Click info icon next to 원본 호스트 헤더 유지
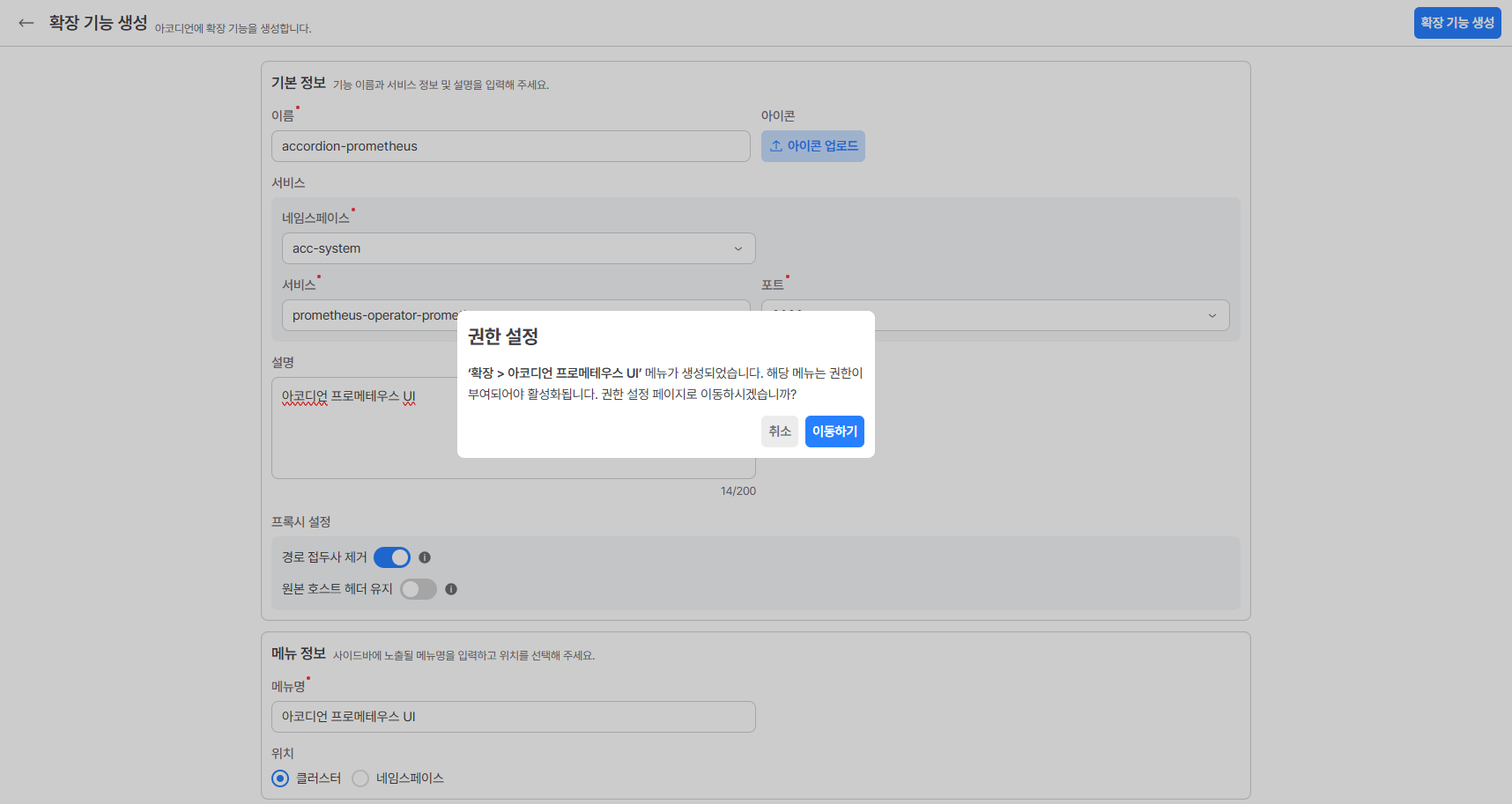 pyautogui.click(x=451, y=589)
